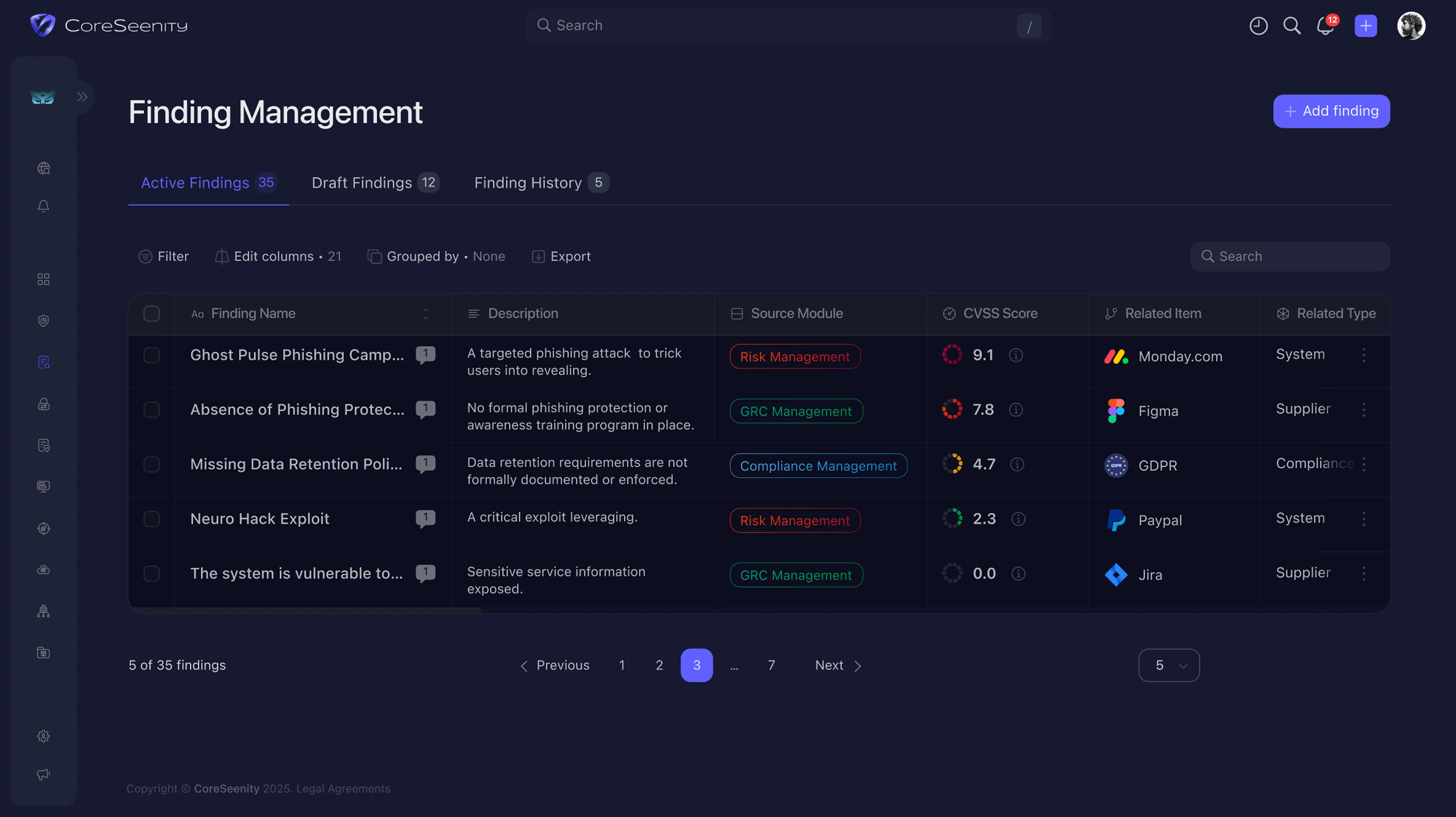The image size is (1456, 817).
Task: Click the CoreSeenity logo
Action: (109, 25)
